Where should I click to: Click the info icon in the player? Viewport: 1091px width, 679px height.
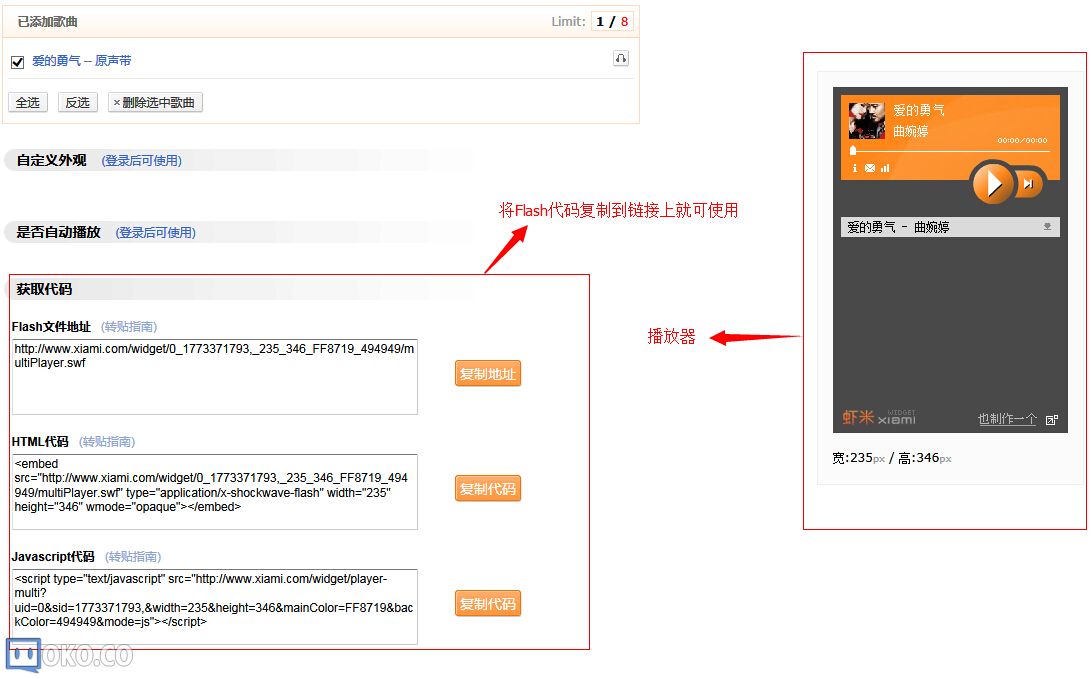[854, 168]
